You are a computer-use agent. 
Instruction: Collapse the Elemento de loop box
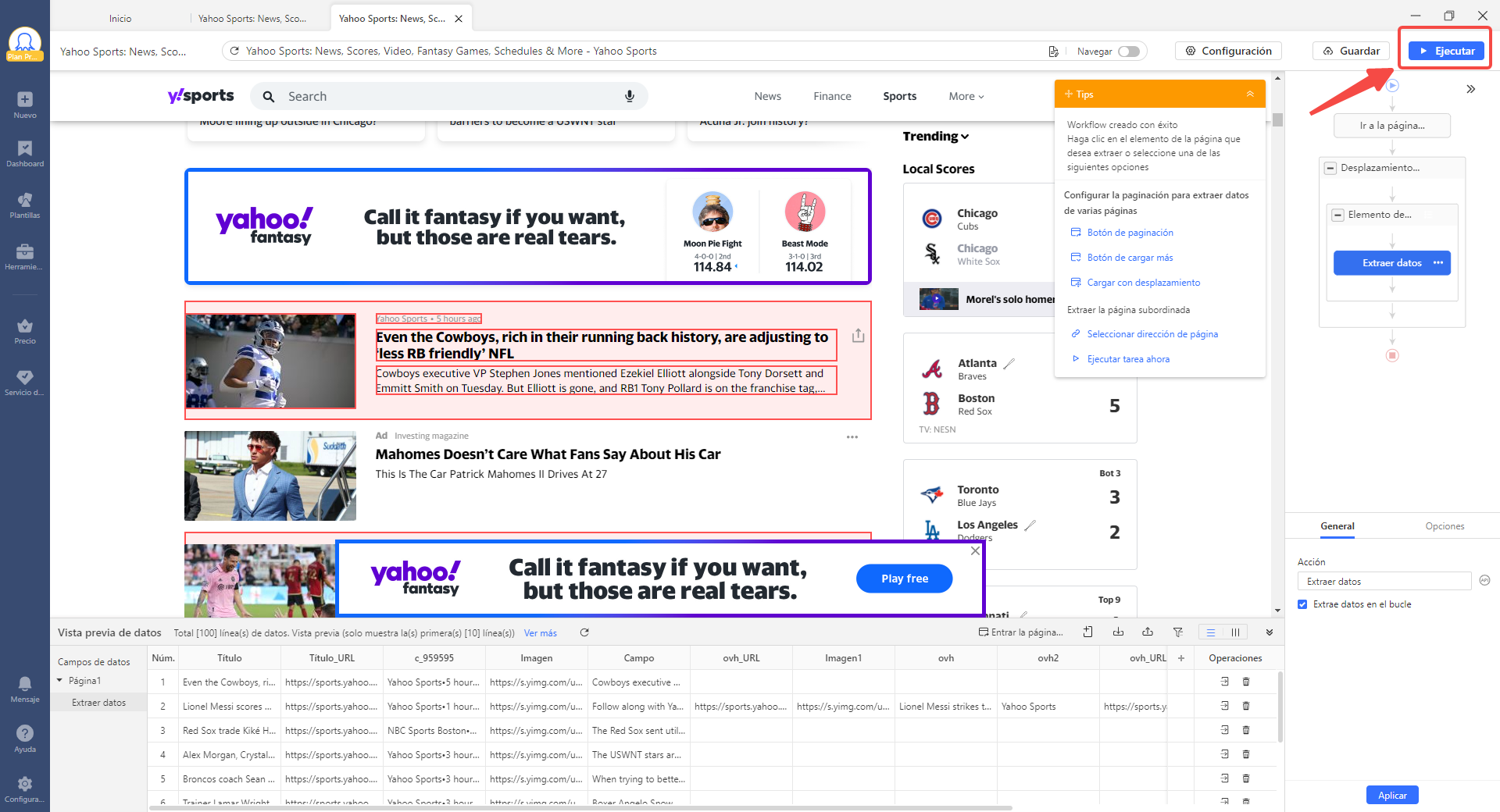click(1338, 215)
